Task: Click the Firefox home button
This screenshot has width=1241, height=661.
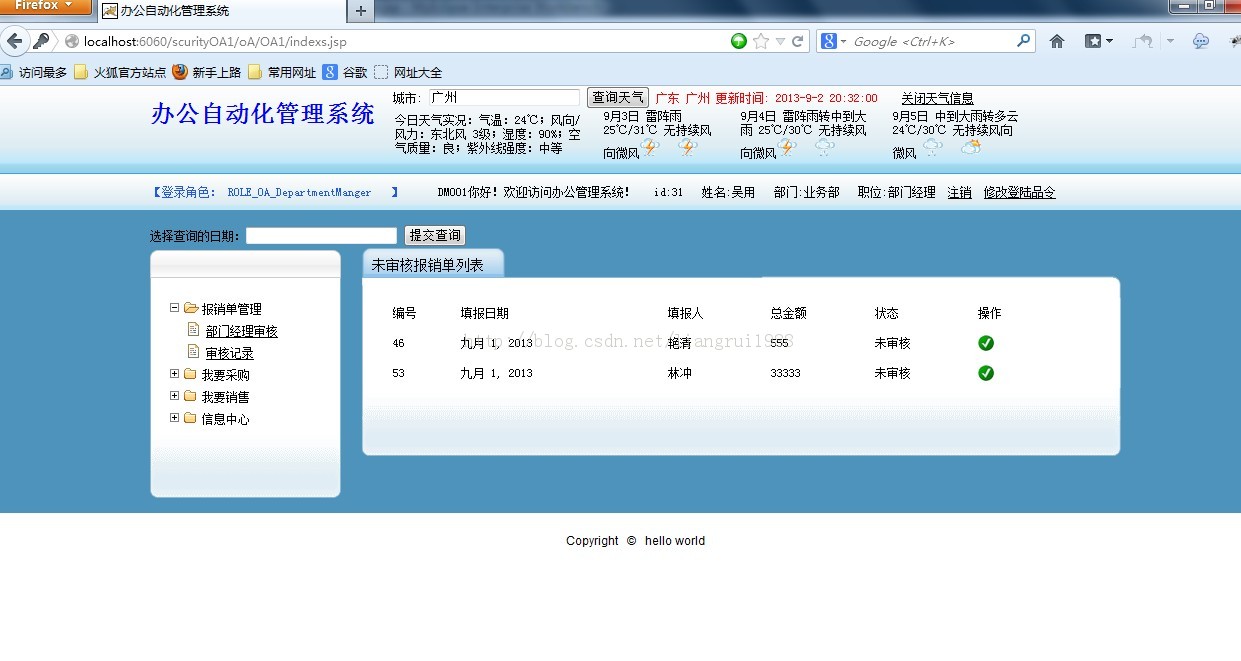Action: tap(1056, 41)
